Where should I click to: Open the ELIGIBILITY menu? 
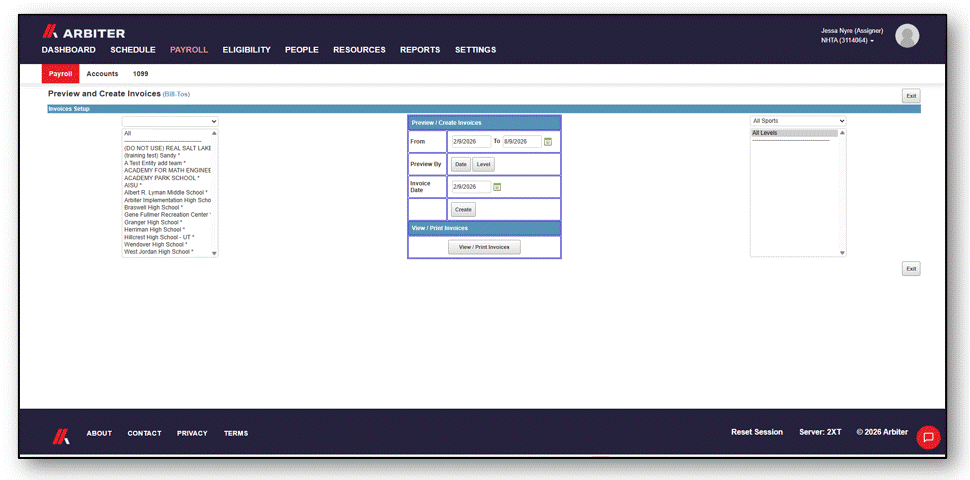tap(247, 50)
